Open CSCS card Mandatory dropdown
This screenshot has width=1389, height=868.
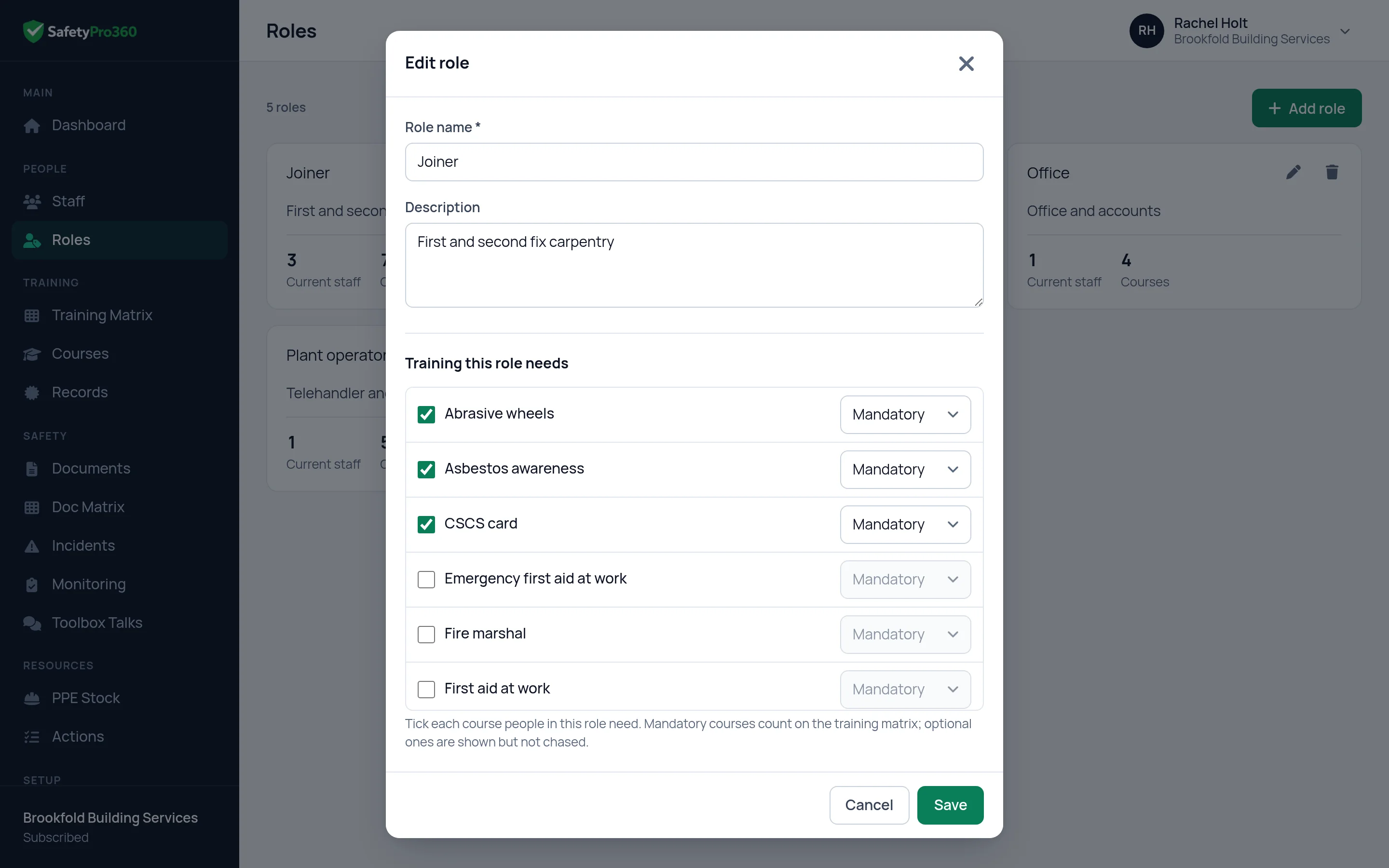coord(905,524)
